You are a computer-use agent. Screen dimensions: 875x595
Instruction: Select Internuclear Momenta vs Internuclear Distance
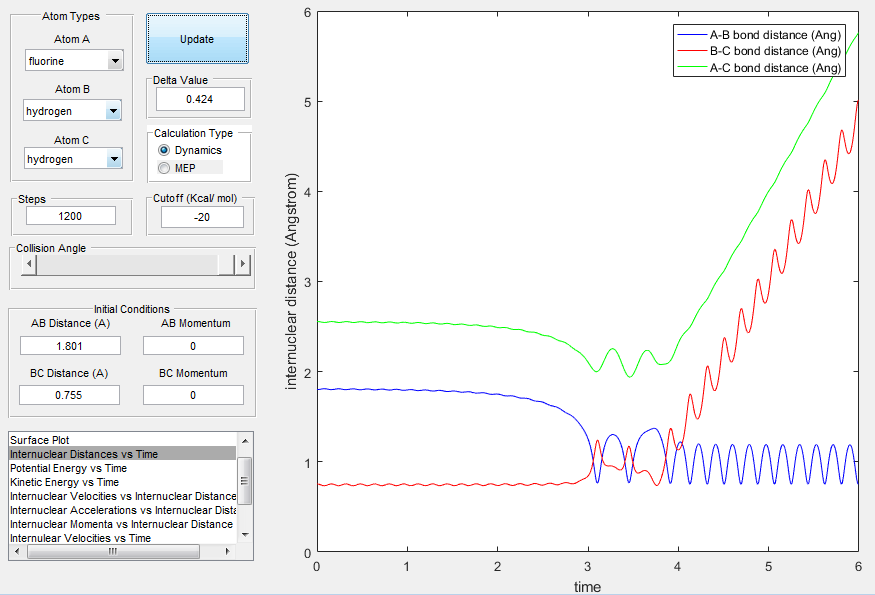click(123, 524)
